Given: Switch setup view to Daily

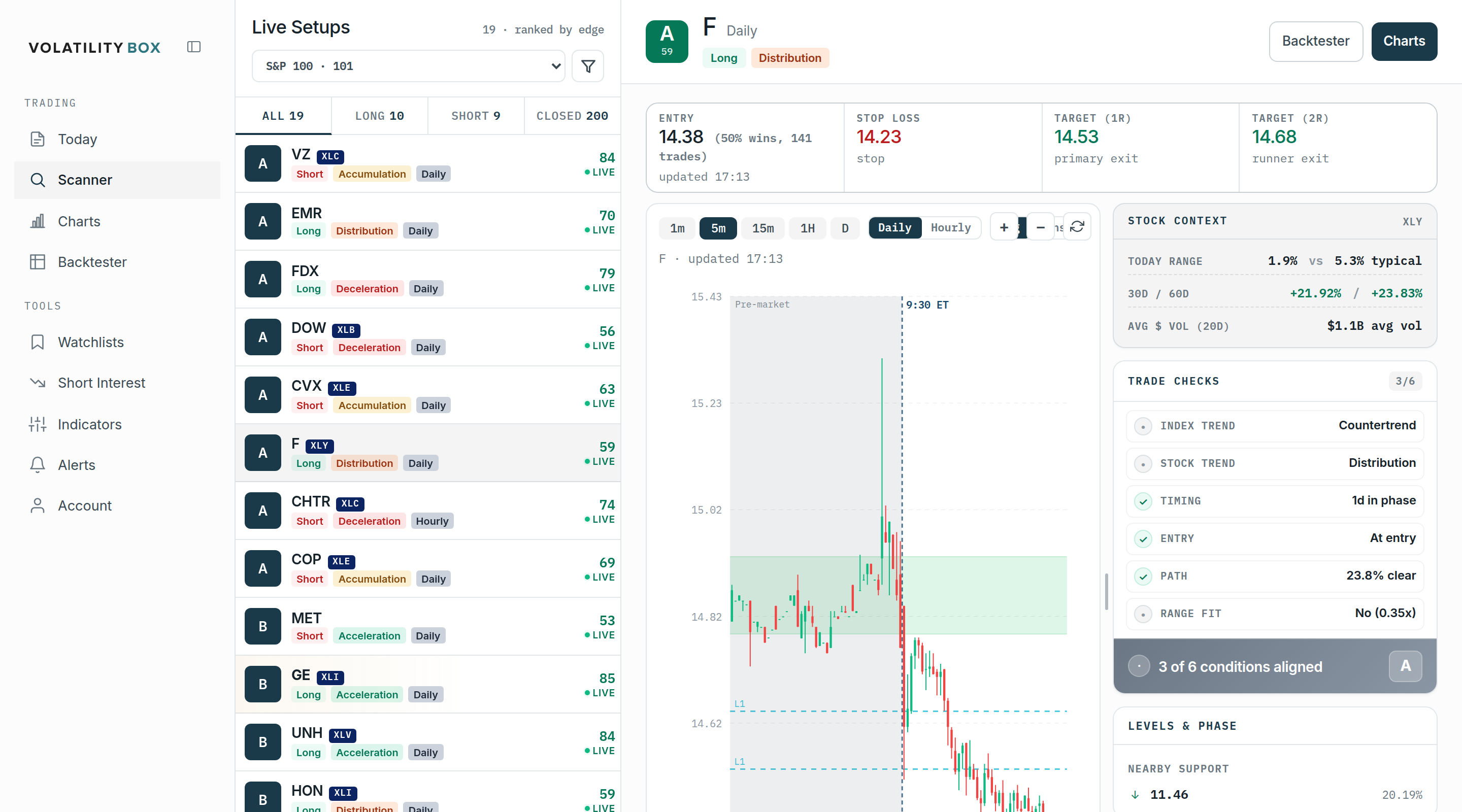Looking at the screenshot, I should pyautogui.click(x=894, y=227).
